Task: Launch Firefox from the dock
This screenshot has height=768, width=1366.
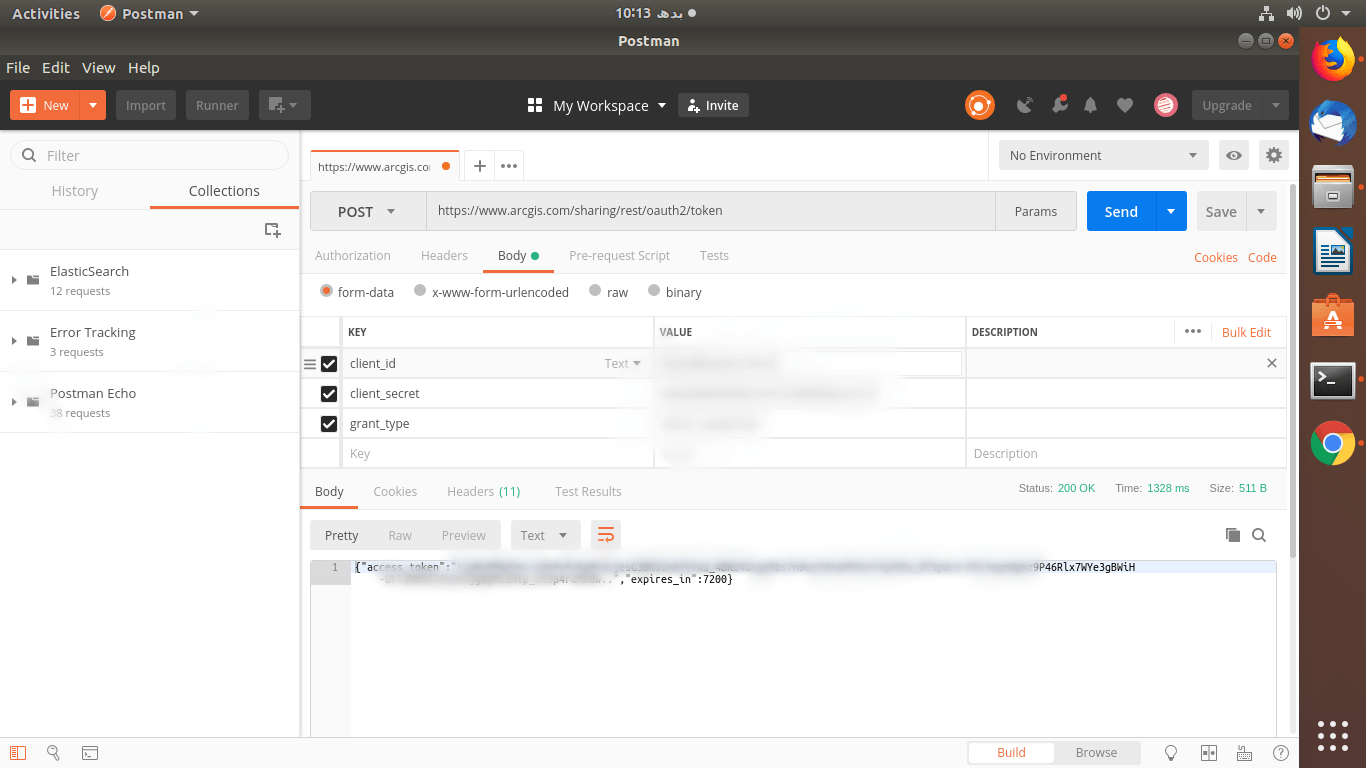Action: (1333, 60)
